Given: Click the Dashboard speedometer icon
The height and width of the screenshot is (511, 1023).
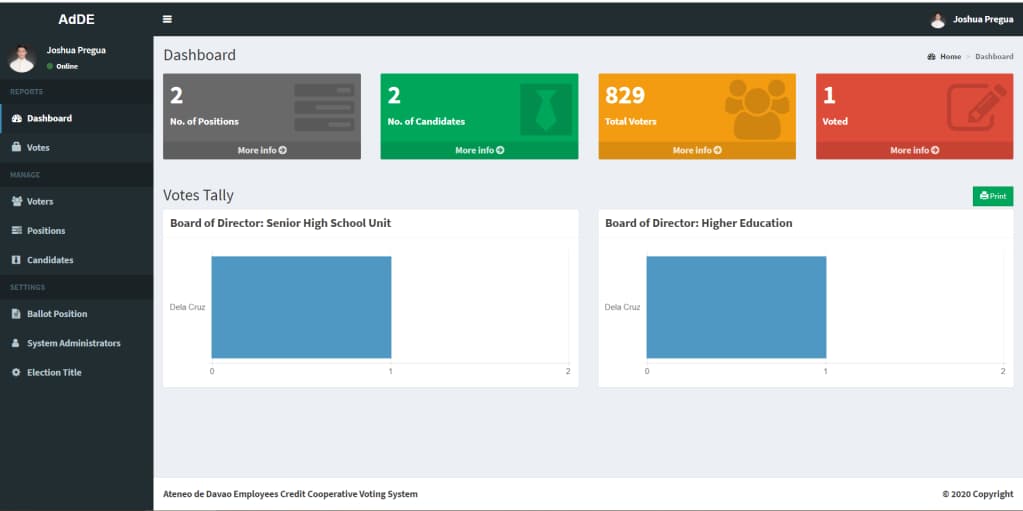Looking at the screenshot, I should (17, 118).
